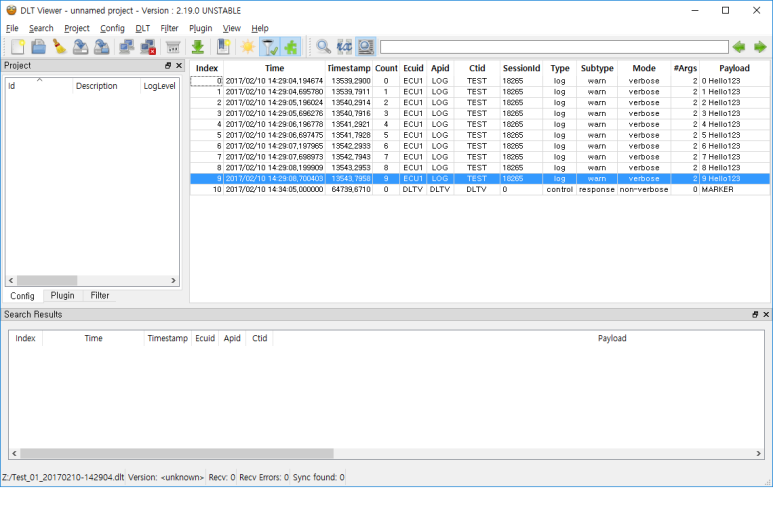Viewport: 773px width, 521px height.
Task: Click the search combo box in toolbar
Action: [553, 47]
